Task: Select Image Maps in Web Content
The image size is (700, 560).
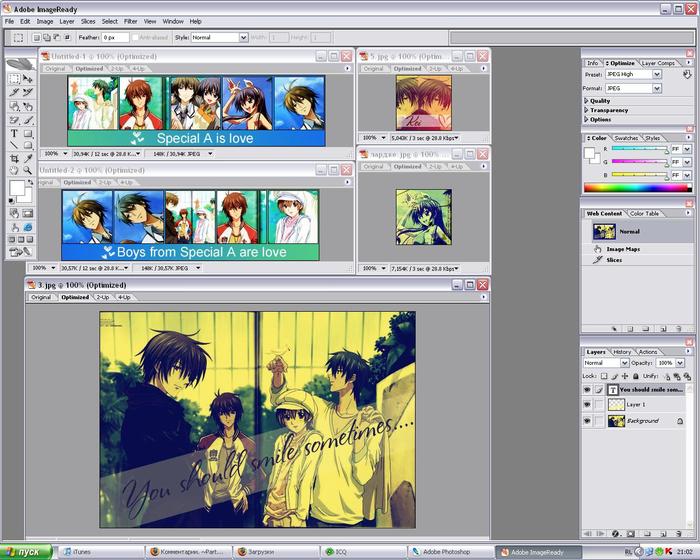Action: 623,249
